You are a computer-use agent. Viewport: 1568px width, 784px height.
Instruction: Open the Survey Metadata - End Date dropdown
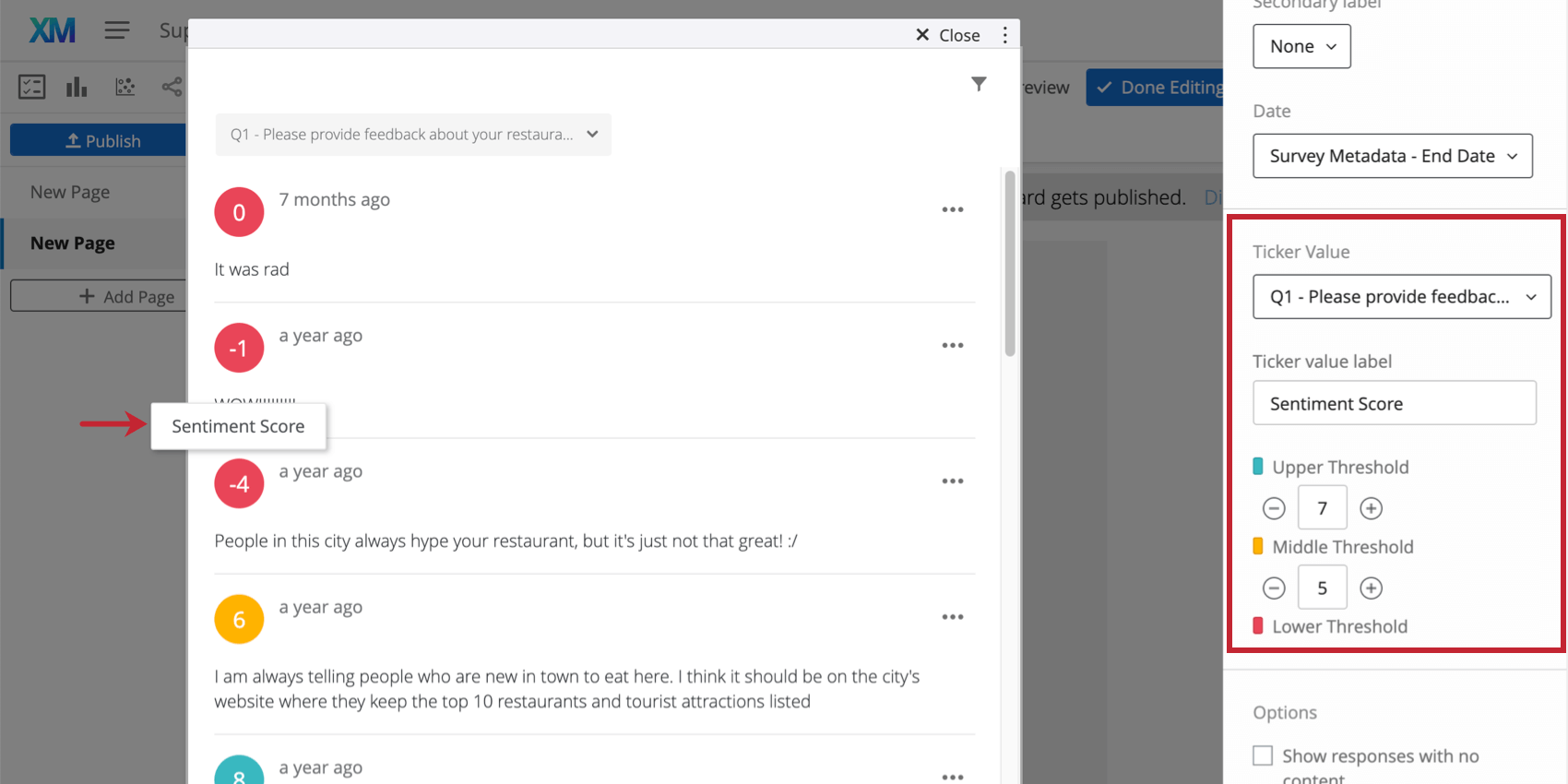click(x=1392, y=156)
